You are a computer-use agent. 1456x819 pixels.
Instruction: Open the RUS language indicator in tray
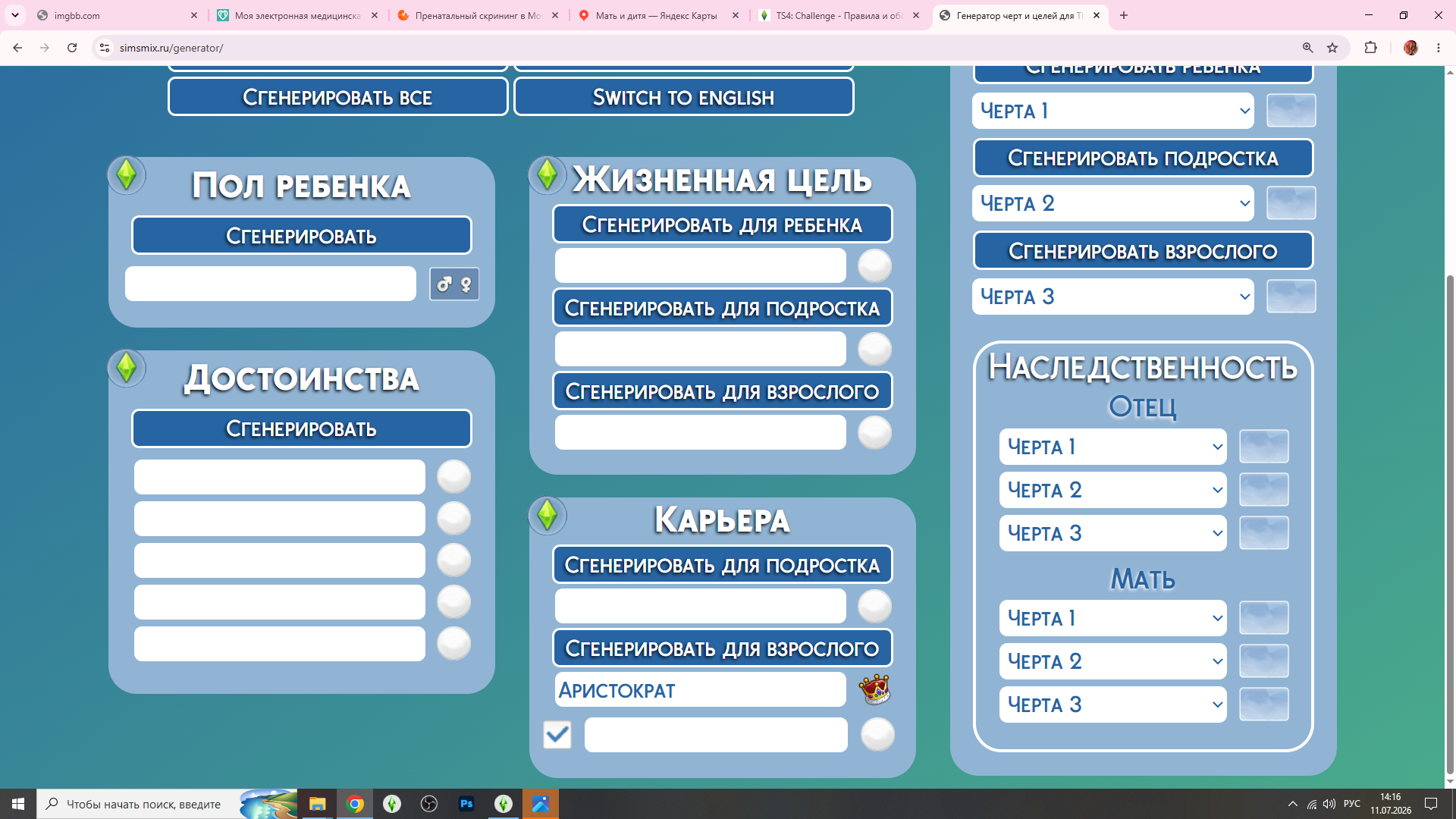click(x=1352, y=804)
